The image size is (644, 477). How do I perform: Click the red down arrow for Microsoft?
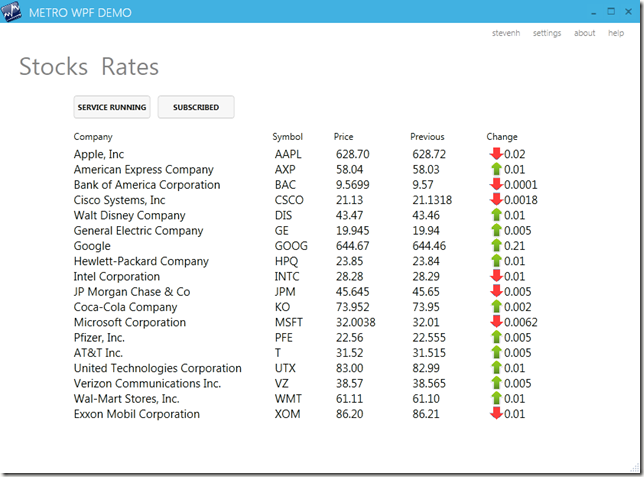[496, 322]
